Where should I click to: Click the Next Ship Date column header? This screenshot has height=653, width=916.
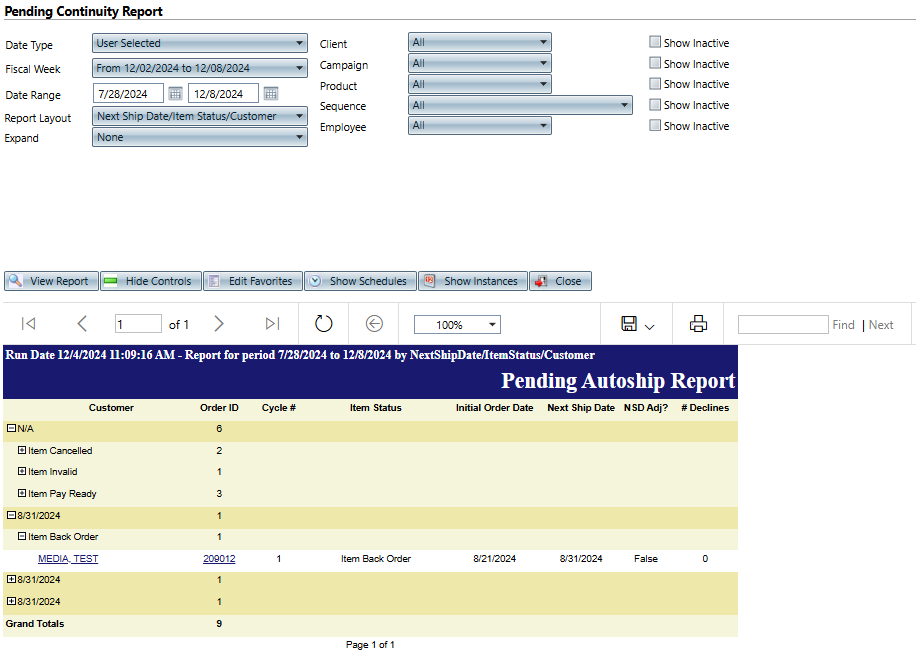tap(581, 408)
